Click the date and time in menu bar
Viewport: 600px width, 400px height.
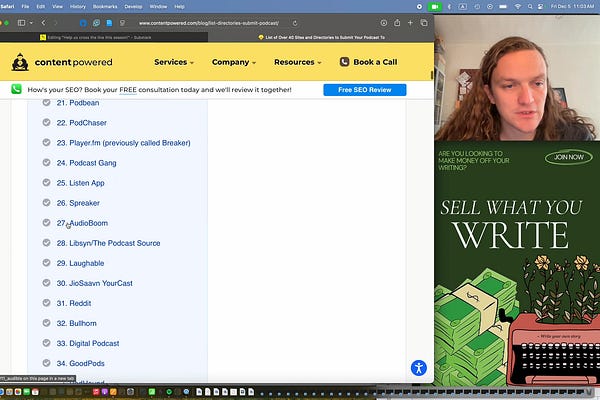tap(572, 7)
